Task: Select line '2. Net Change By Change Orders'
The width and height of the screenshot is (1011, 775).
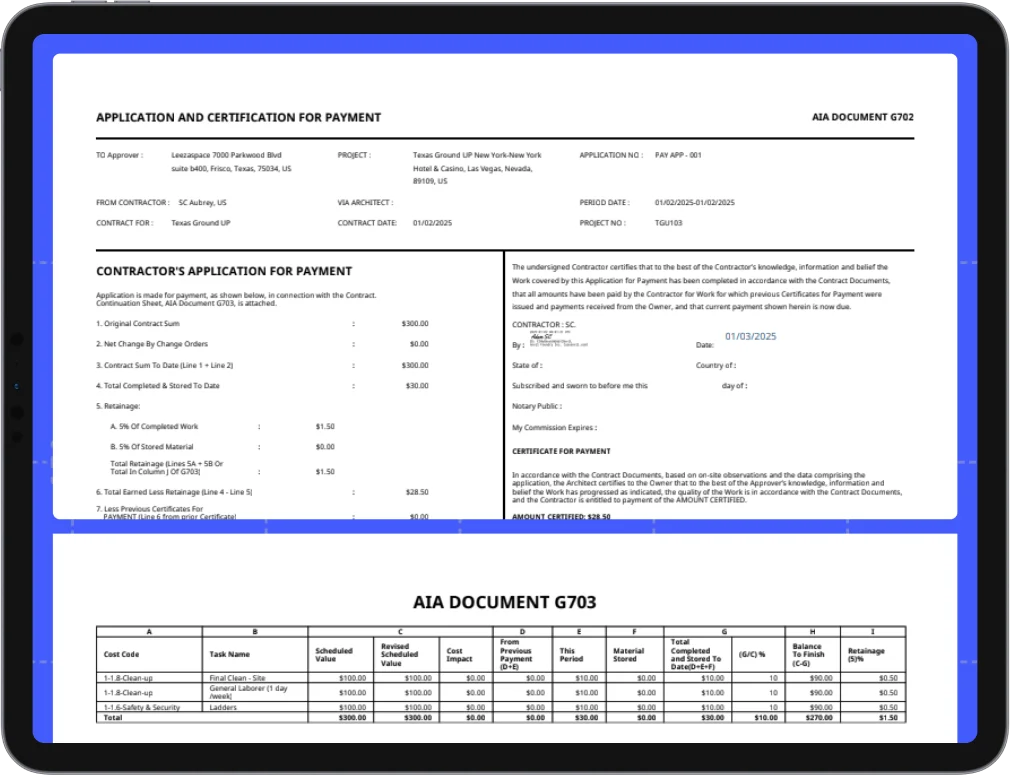Action: click(x=152, y=344)
